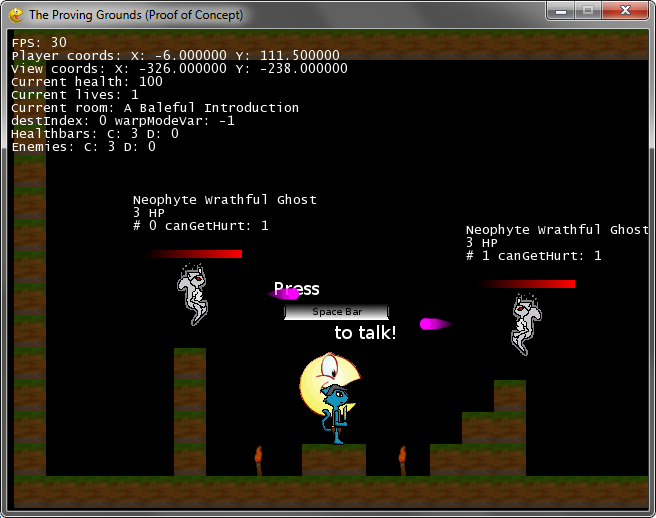The width and height of the screenshot is (656, 518).
Task: Maximize the Proving Grounds window
Action: coord(588,10)
